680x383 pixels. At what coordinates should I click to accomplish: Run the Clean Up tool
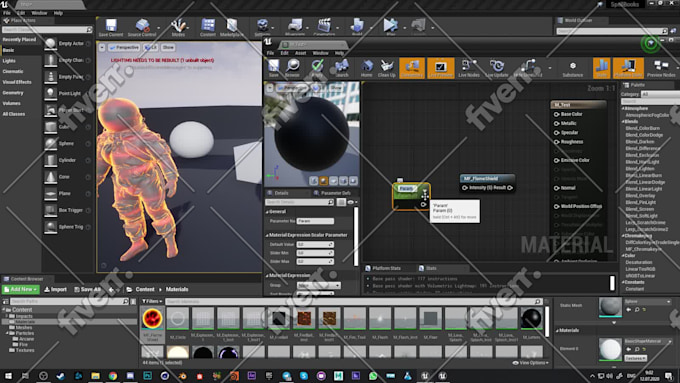(x=386, y=69)
